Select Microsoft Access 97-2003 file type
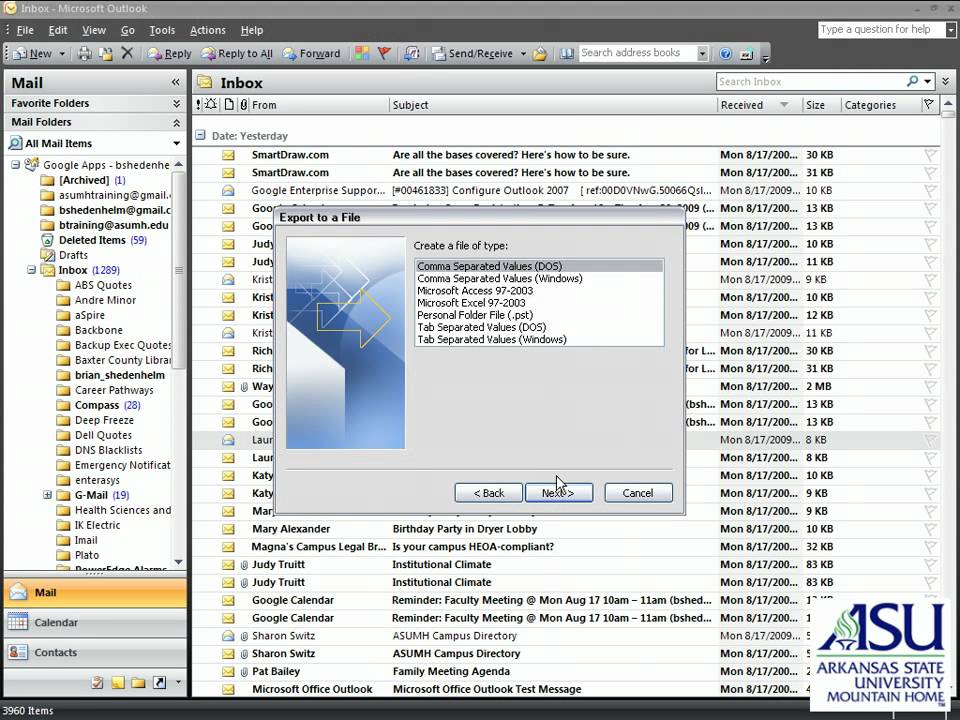Screen dimensions: 960x720 point(539,290)
